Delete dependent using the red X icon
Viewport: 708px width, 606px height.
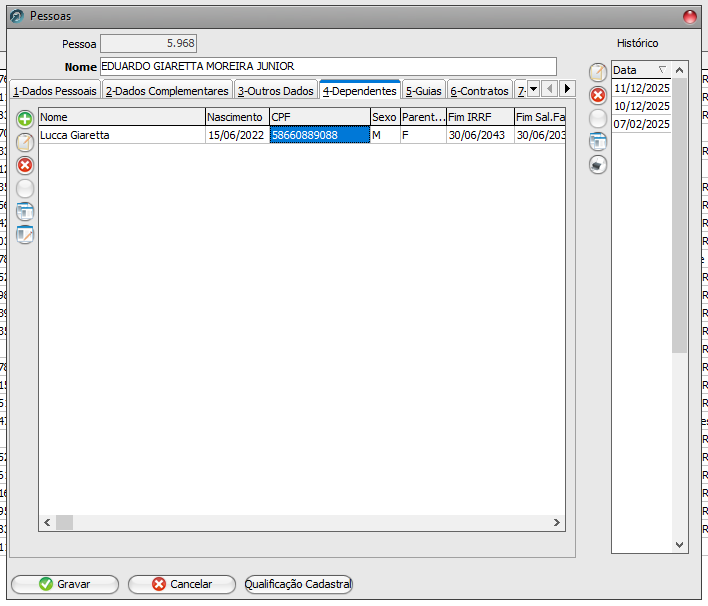tap(25, 165)
